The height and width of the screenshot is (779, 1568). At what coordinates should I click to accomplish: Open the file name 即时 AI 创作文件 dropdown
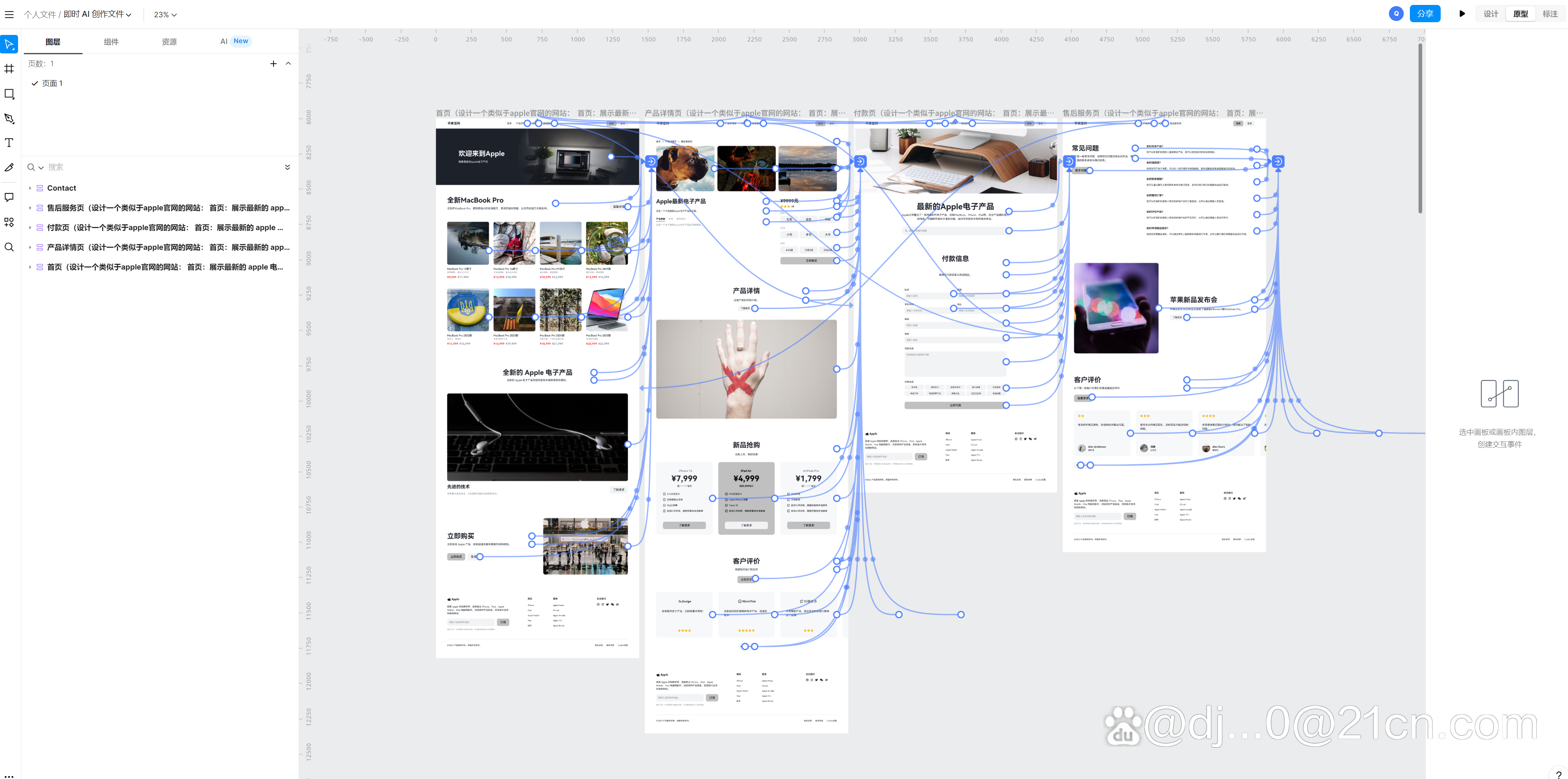pos(97,14)
